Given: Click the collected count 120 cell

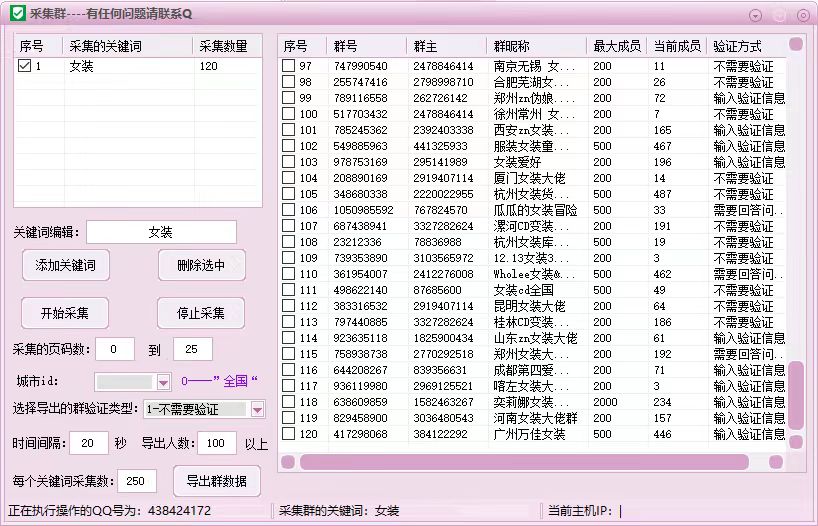Looking at the screenshot, I should point(208,66).
